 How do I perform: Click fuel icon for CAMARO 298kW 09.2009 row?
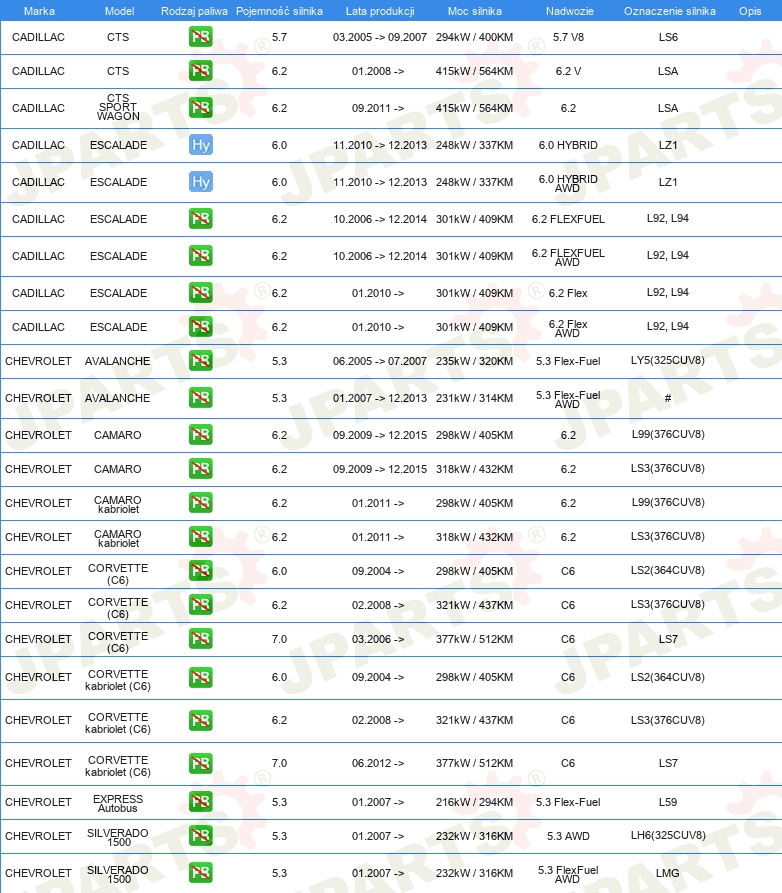coord(200,435)
